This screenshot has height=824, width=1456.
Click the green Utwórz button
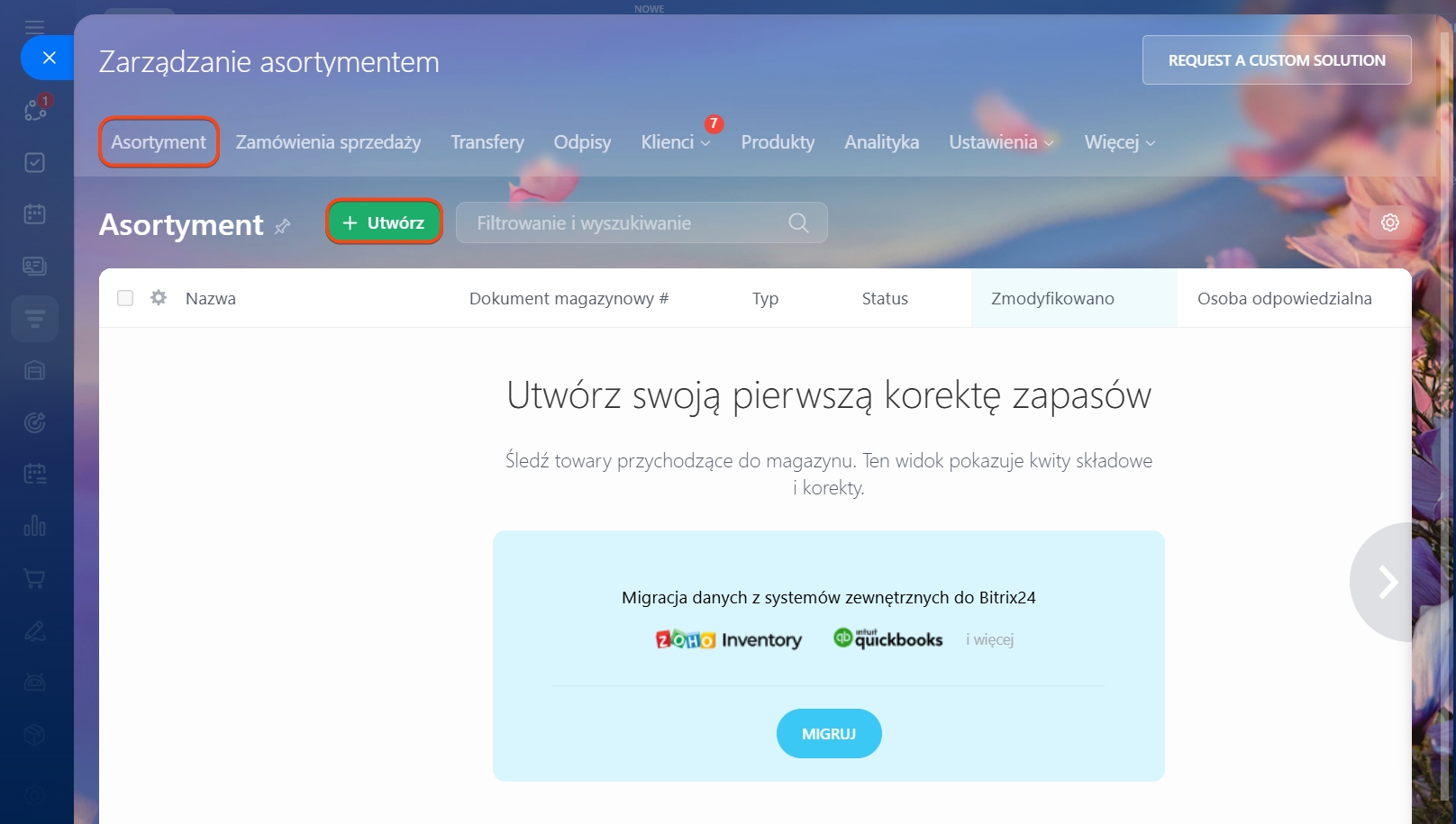384,222
